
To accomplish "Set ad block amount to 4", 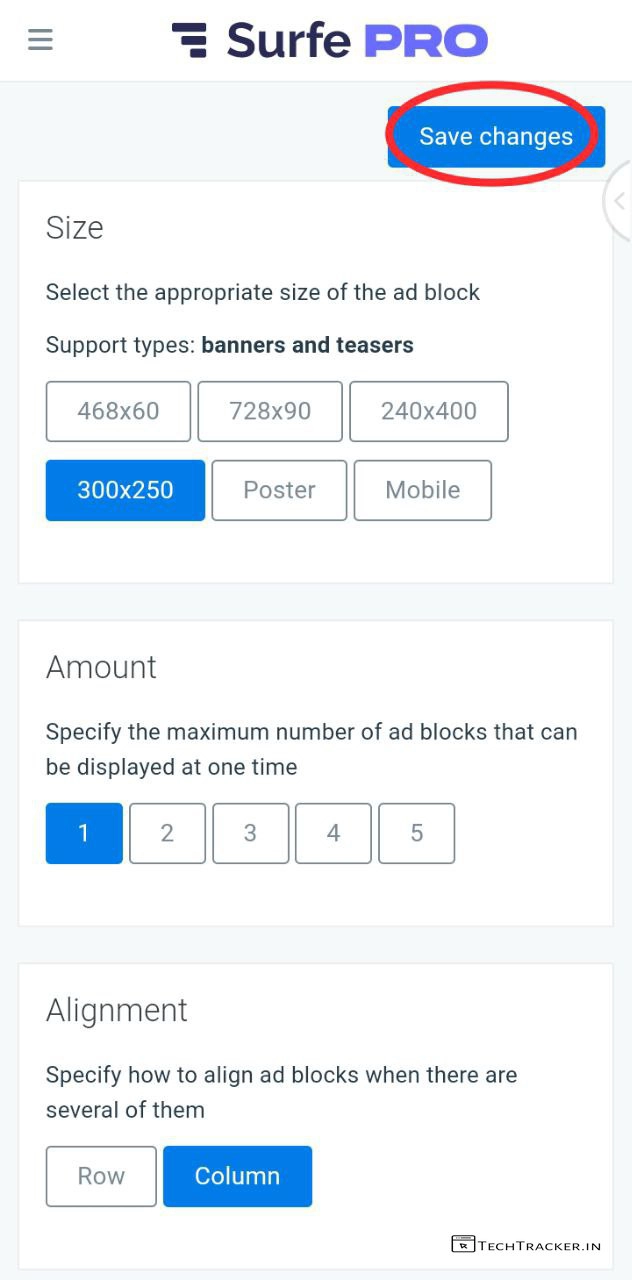I will (333, 833).
